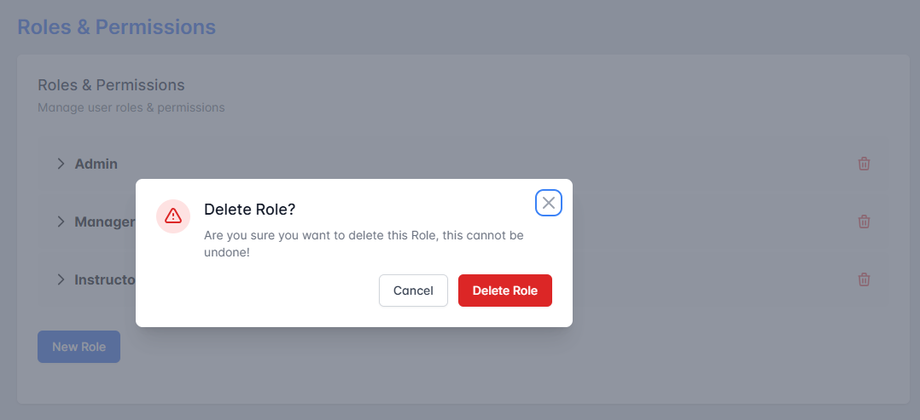Image resolution: width=920 pixels, height=420 pixels.
Task: Click the Manager row delete trash icon
Action: click(x=864, y=222)
